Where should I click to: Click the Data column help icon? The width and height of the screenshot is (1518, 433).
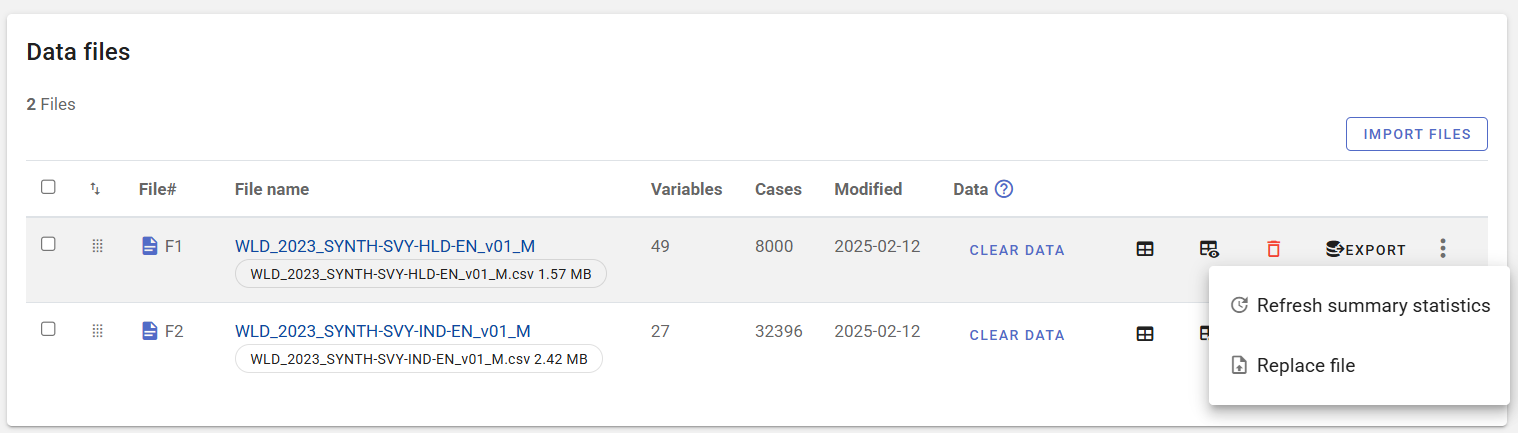(1004, 189)
